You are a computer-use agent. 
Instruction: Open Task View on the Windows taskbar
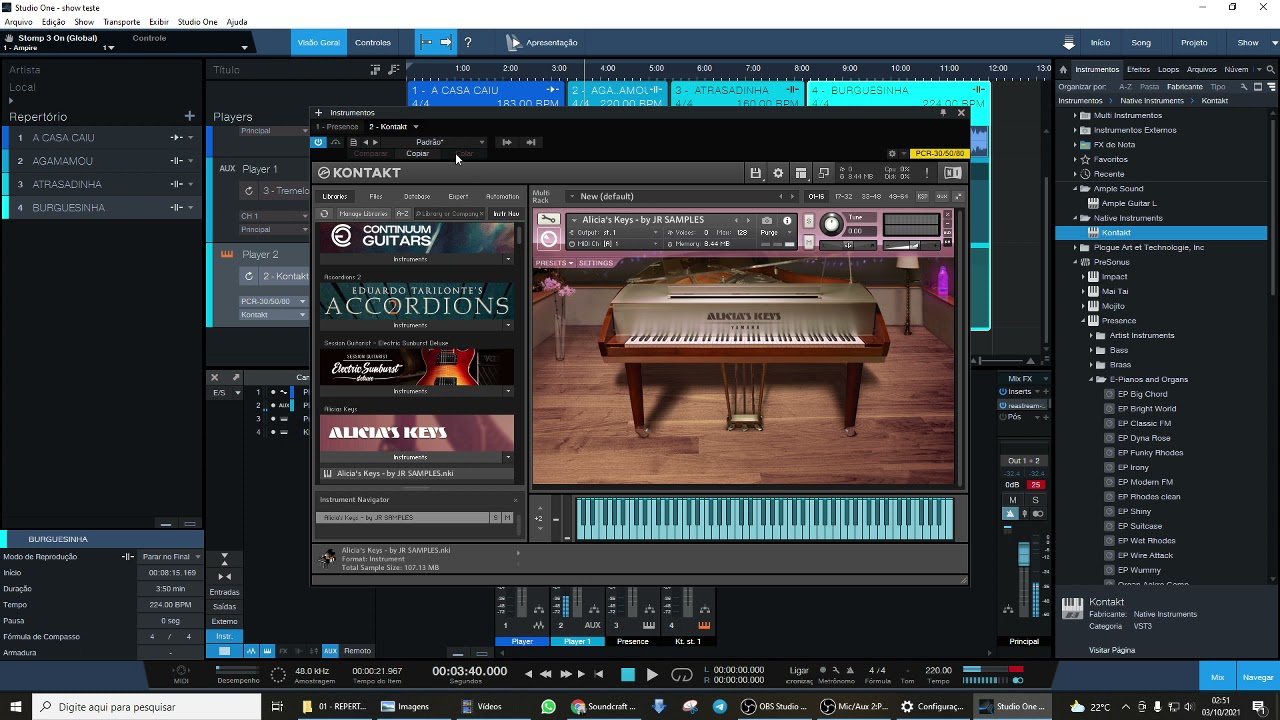(x=277, y=706)
